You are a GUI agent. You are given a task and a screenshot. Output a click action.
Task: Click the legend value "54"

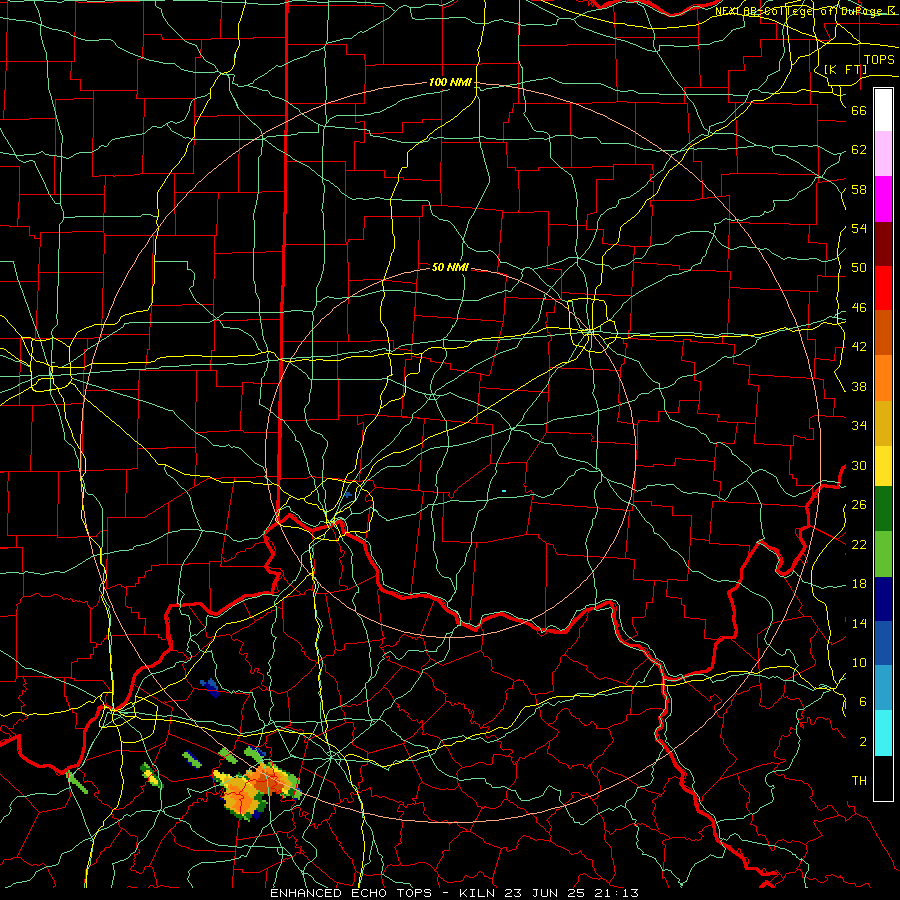tap(859, 228)
